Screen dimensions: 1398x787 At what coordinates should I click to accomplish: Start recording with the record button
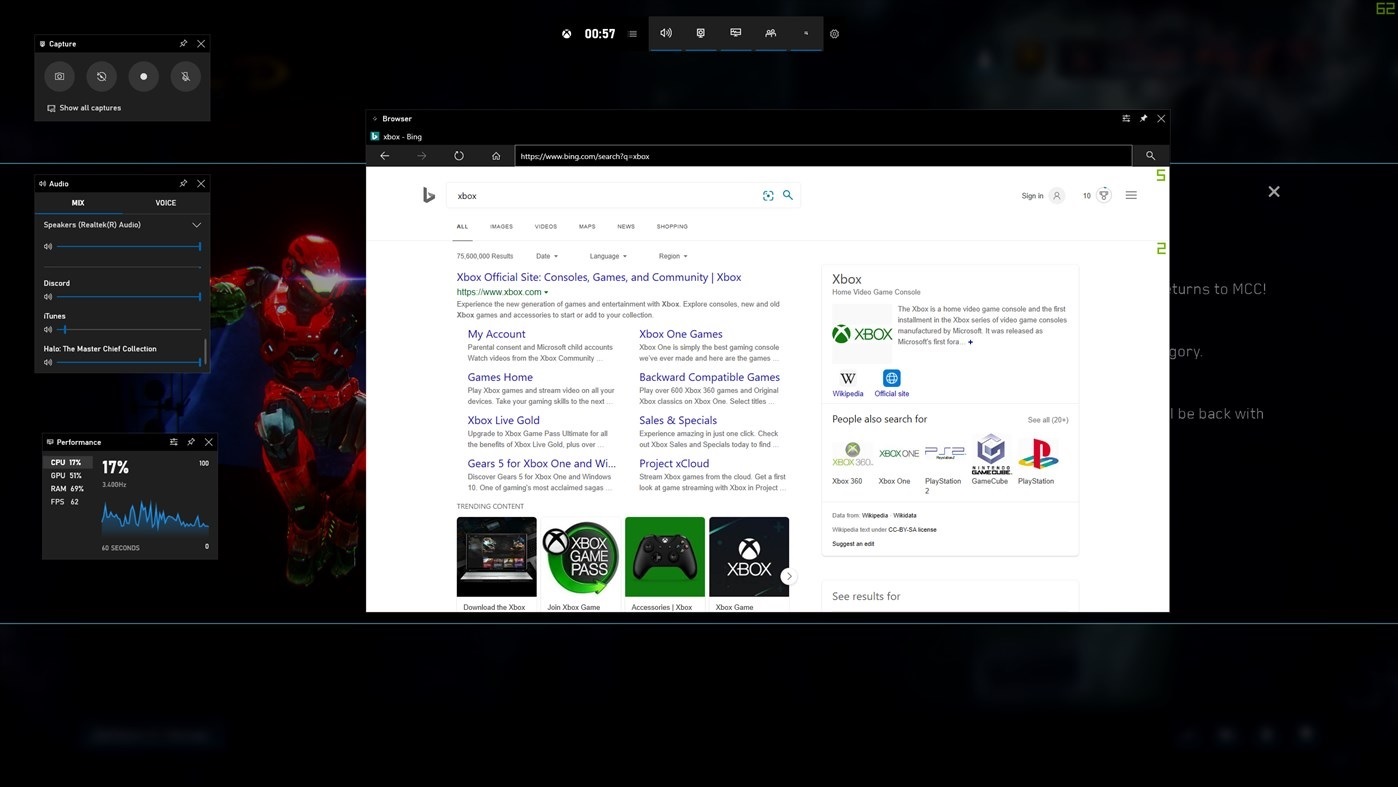[x=143, y=76]
